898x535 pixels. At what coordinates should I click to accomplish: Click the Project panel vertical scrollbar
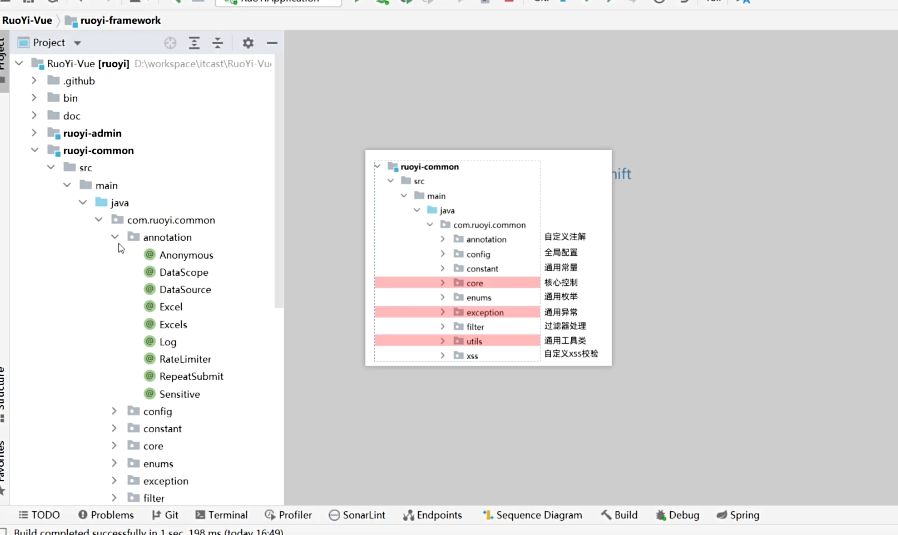coord(279,183)
